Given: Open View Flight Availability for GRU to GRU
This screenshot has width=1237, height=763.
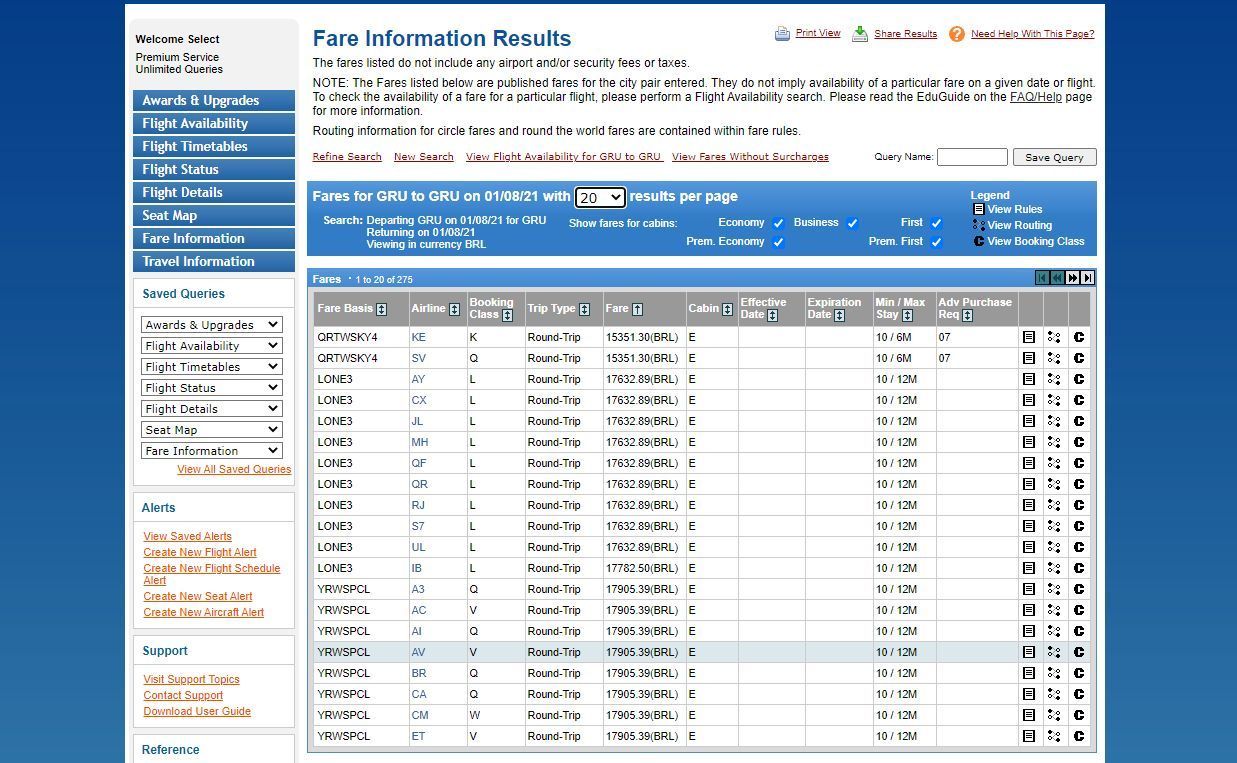Looking at the screenshot, I should (x=564, y=157).
